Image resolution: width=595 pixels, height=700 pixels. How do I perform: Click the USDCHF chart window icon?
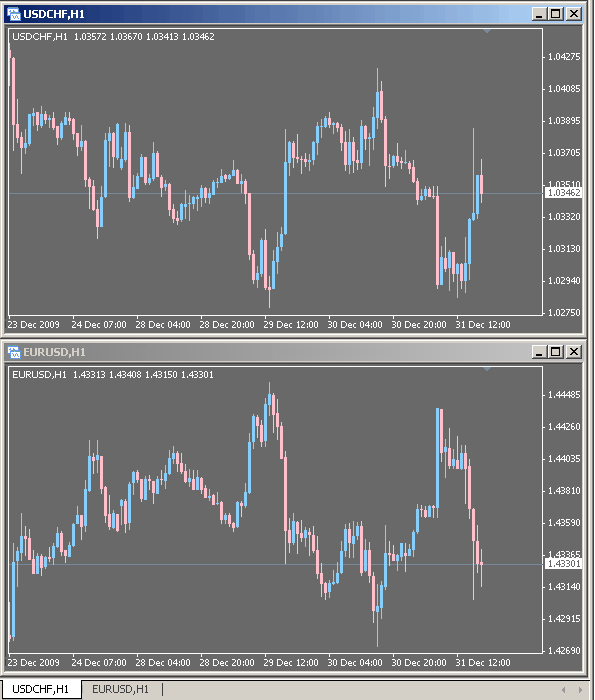point(14,14)
